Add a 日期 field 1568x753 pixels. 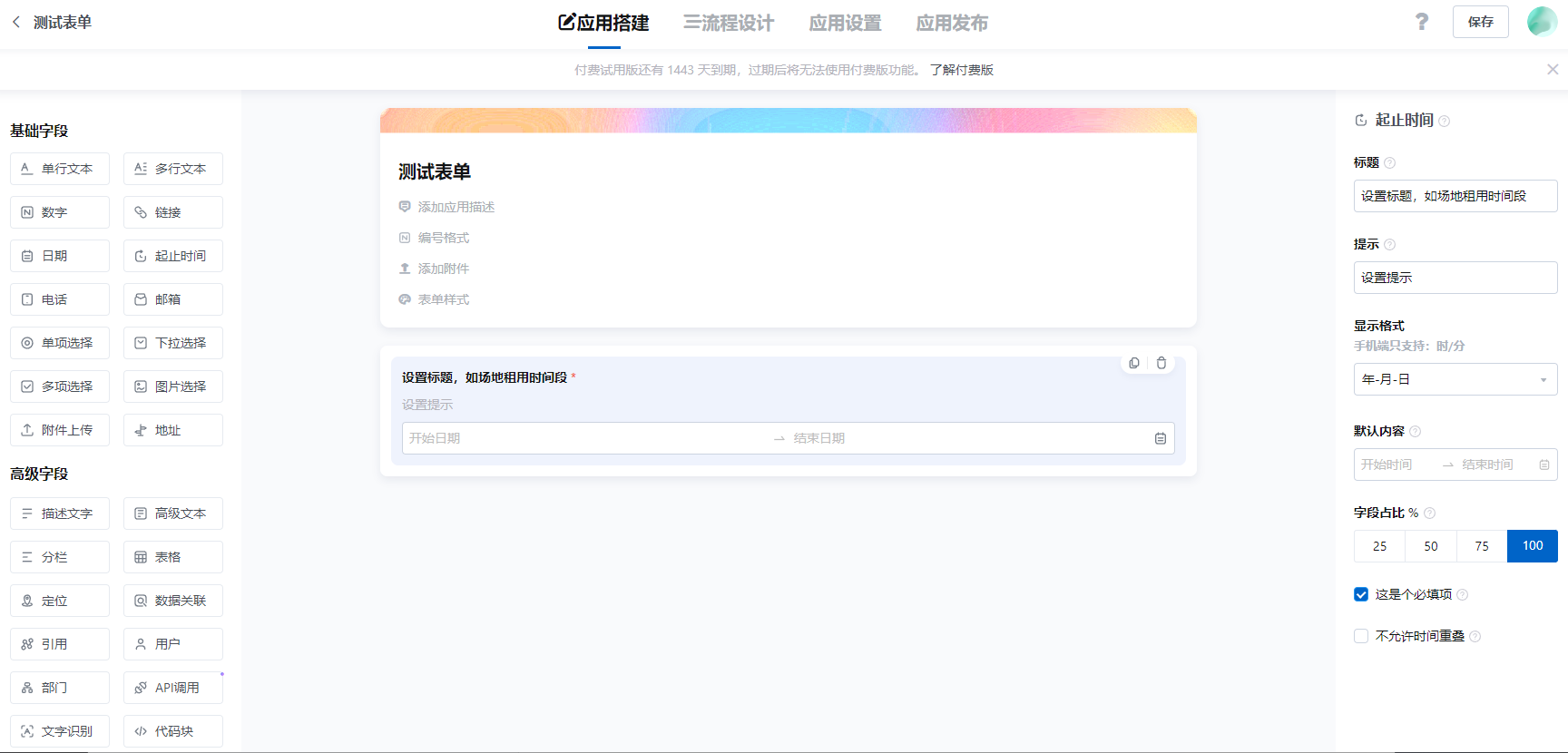pos(60,256)
